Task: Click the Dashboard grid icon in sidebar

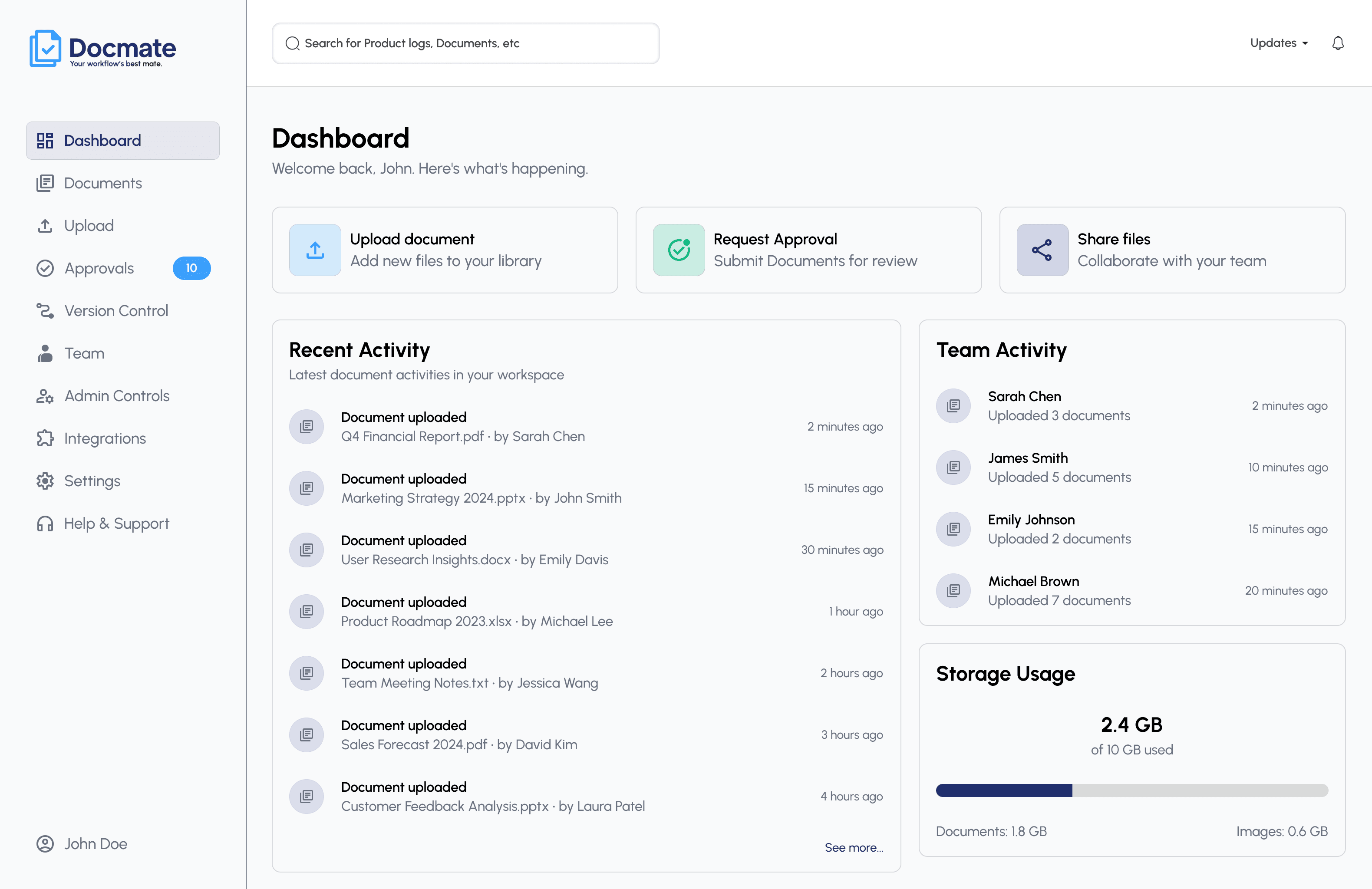Action: click(45, 141)
